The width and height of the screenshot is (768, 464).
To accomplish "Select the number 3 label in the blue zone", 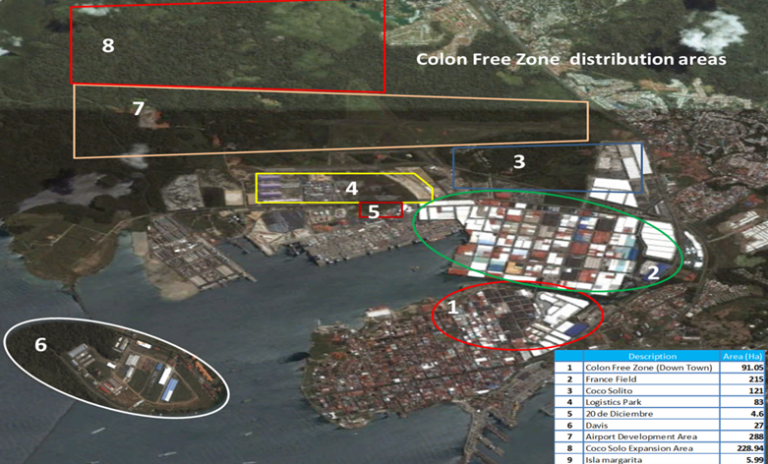I will [518, 161].
